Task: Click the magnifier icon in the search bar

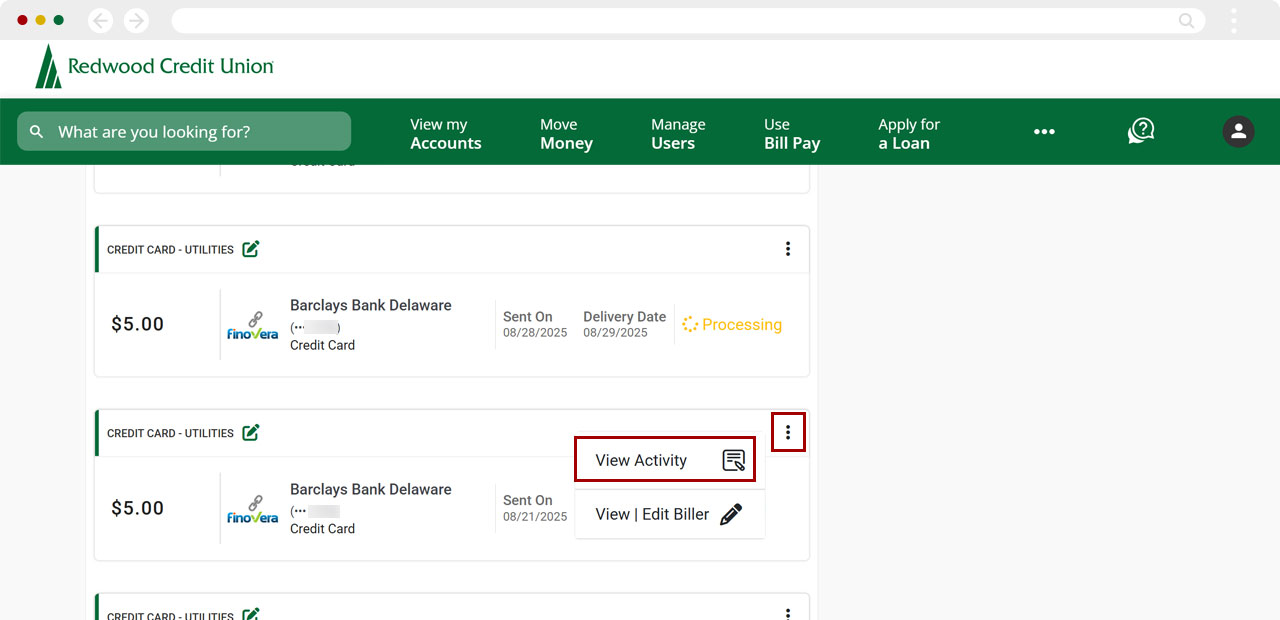Action: click(x=36, y=131)
